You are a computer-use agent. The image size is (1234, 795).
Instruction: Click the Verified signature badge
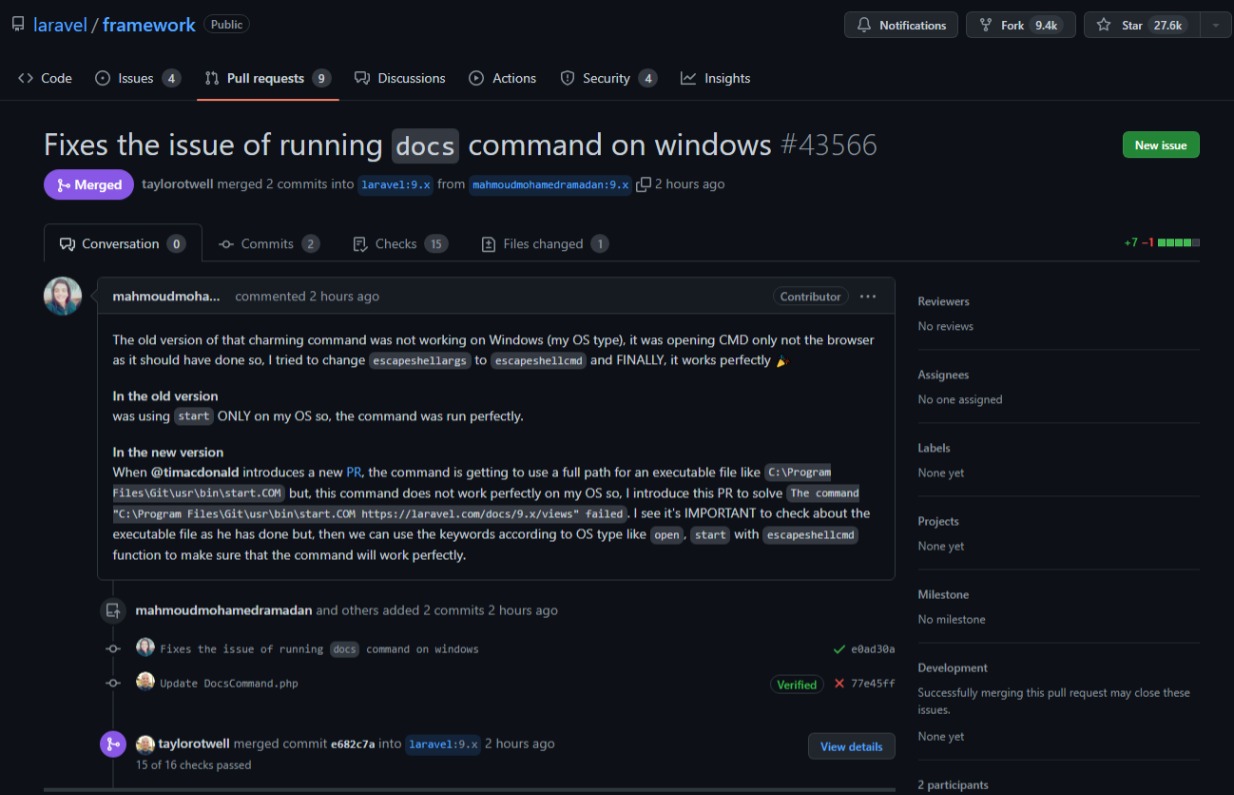point(797,684)
